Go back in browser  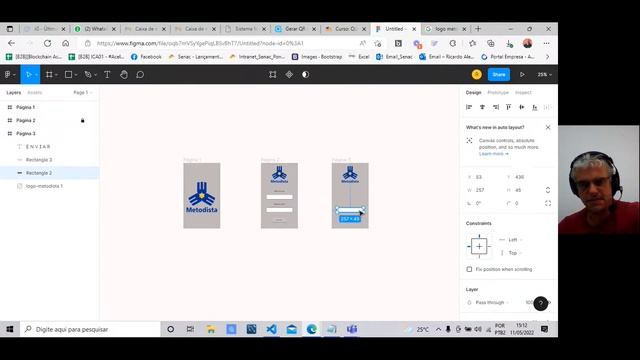11,43
